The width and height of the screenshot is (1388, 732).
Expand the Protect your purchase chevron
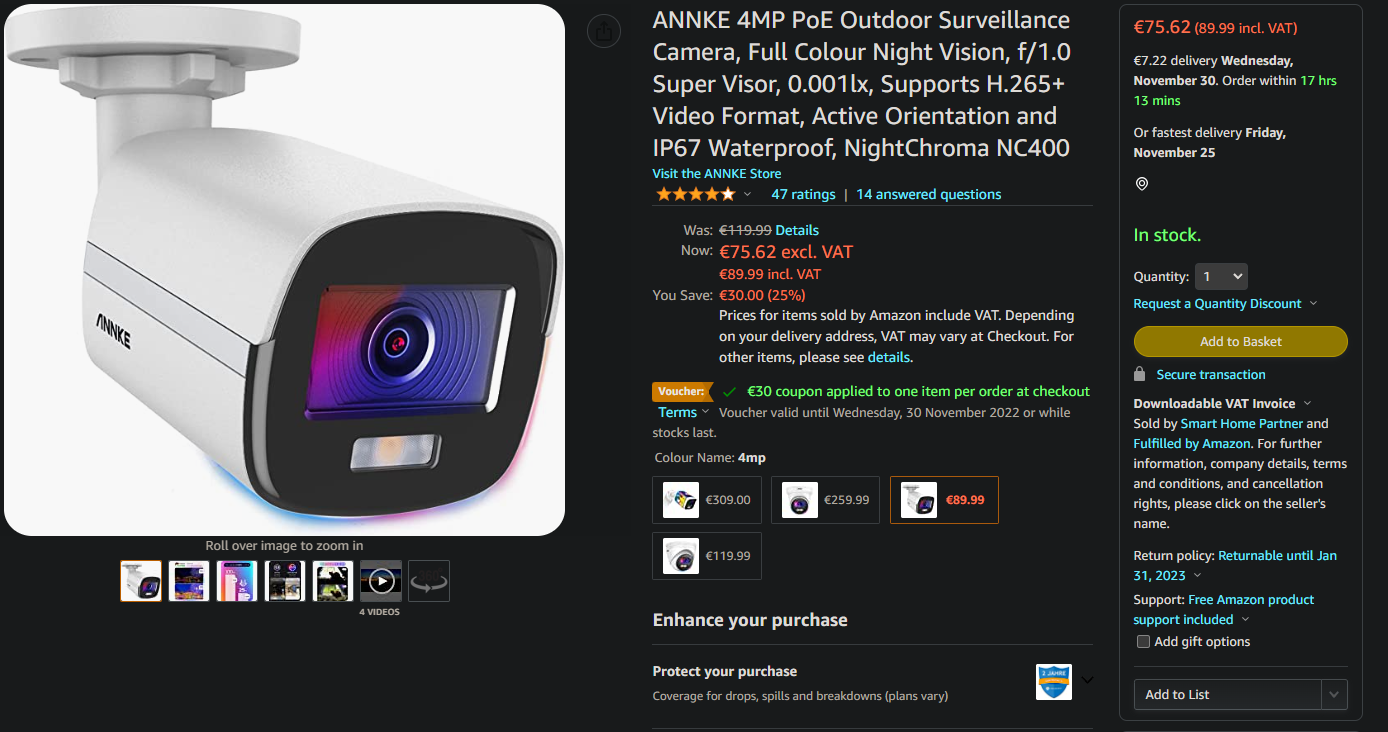point(1087,681)
